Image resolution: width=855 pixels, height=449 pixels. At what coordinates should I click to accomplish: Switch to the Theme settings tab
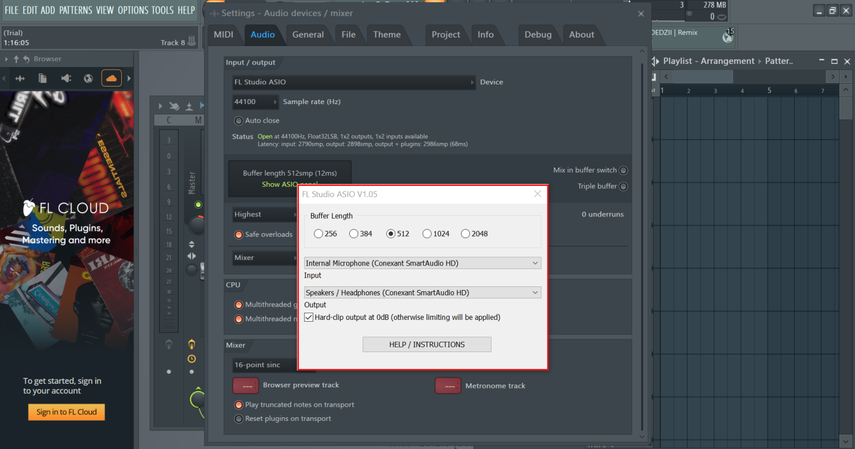pyautogui.click(x=387, y=34)
